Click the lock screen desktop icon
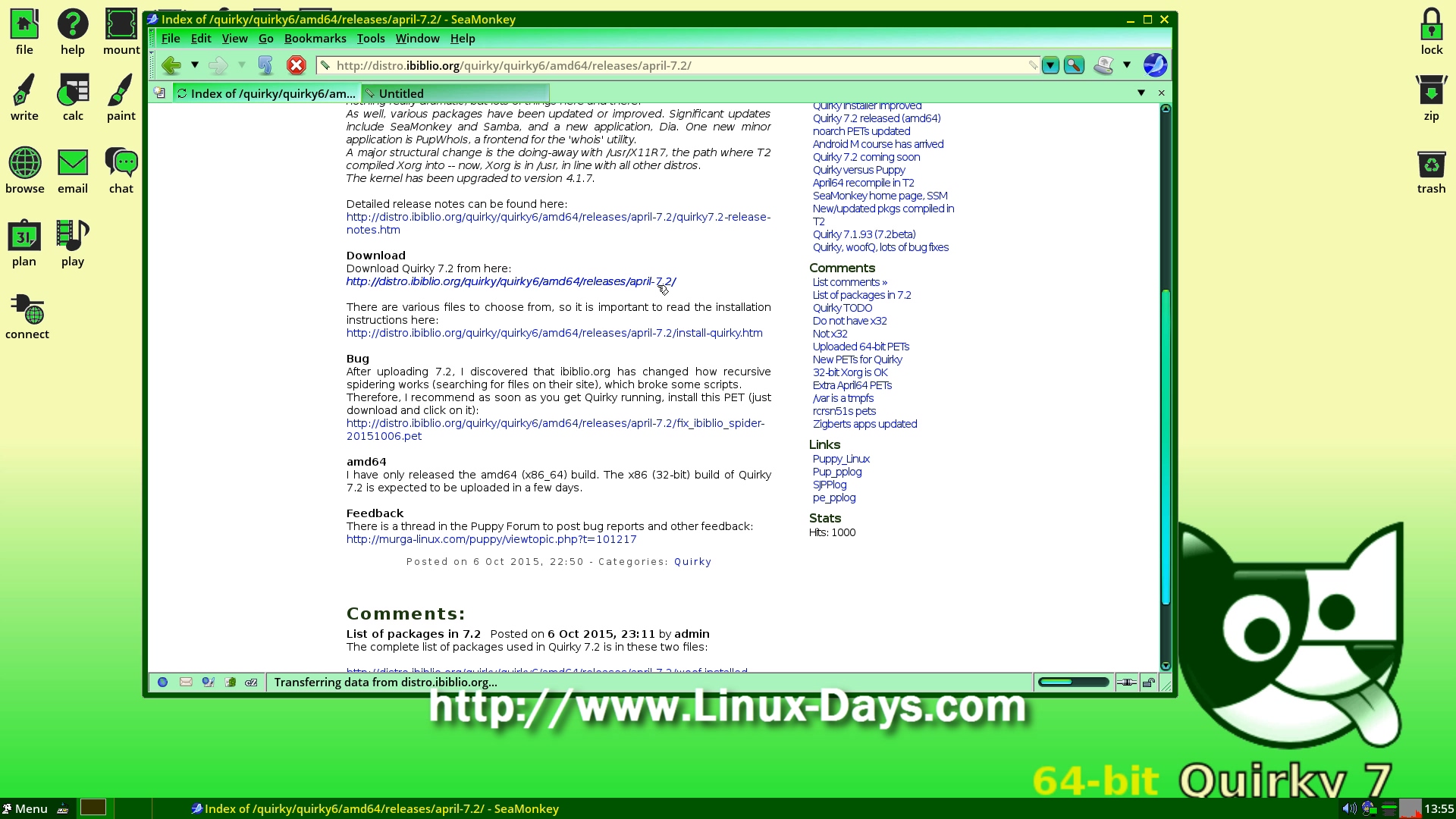This screenshot has height=819, width=1456. pyautogui.click(x=1431, y=31)
